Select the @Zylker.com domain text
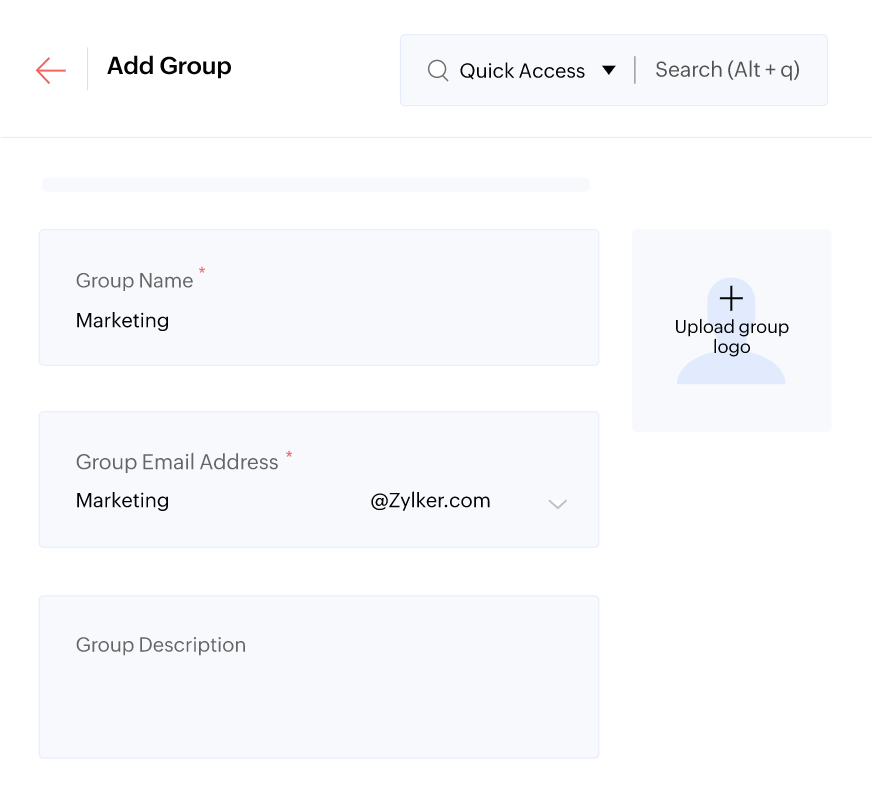This screenshot has width=872, height=790. pos(430,500)
